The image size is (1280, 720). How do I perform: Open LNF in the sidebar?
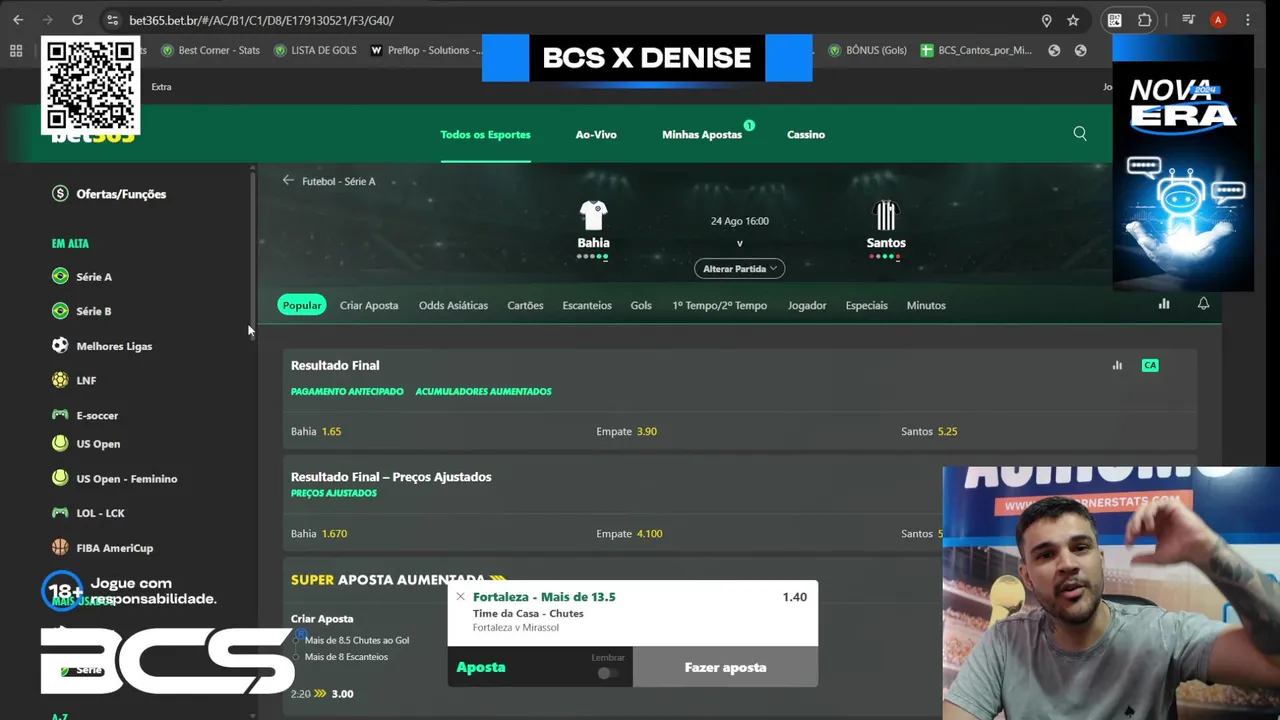pos(74,380)
